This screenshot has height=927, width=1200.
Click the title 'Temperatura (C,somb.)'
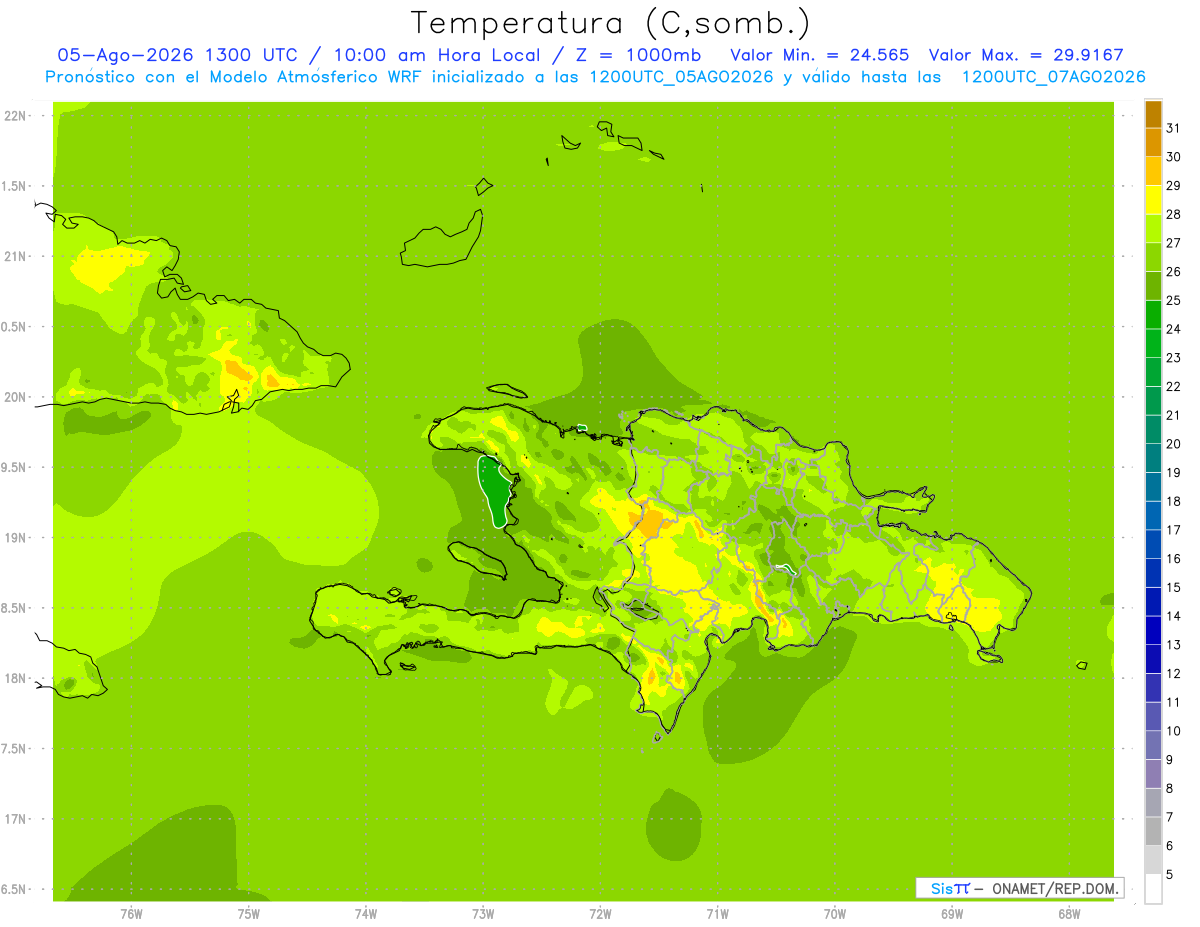(x=610, y=23)
